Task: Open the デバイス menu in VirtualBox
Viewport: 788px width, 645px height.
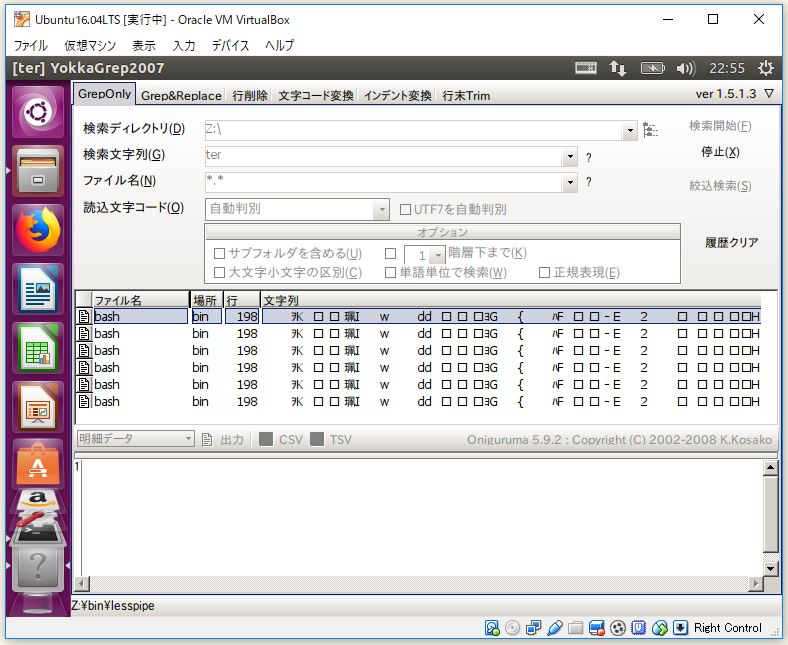Action: click(230, 45)
